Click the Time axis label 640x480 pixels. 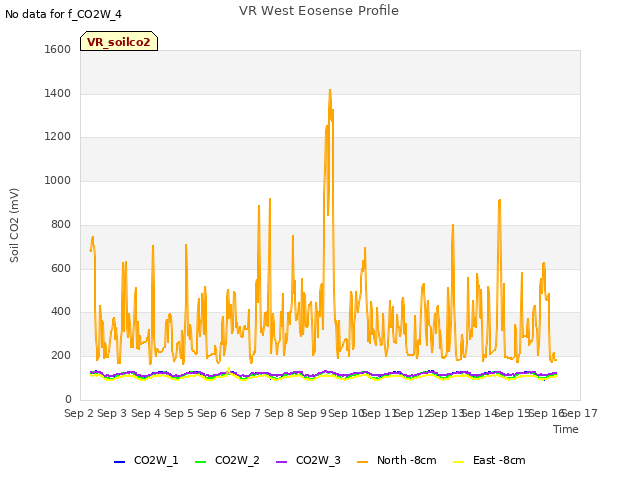click(566, 429)
